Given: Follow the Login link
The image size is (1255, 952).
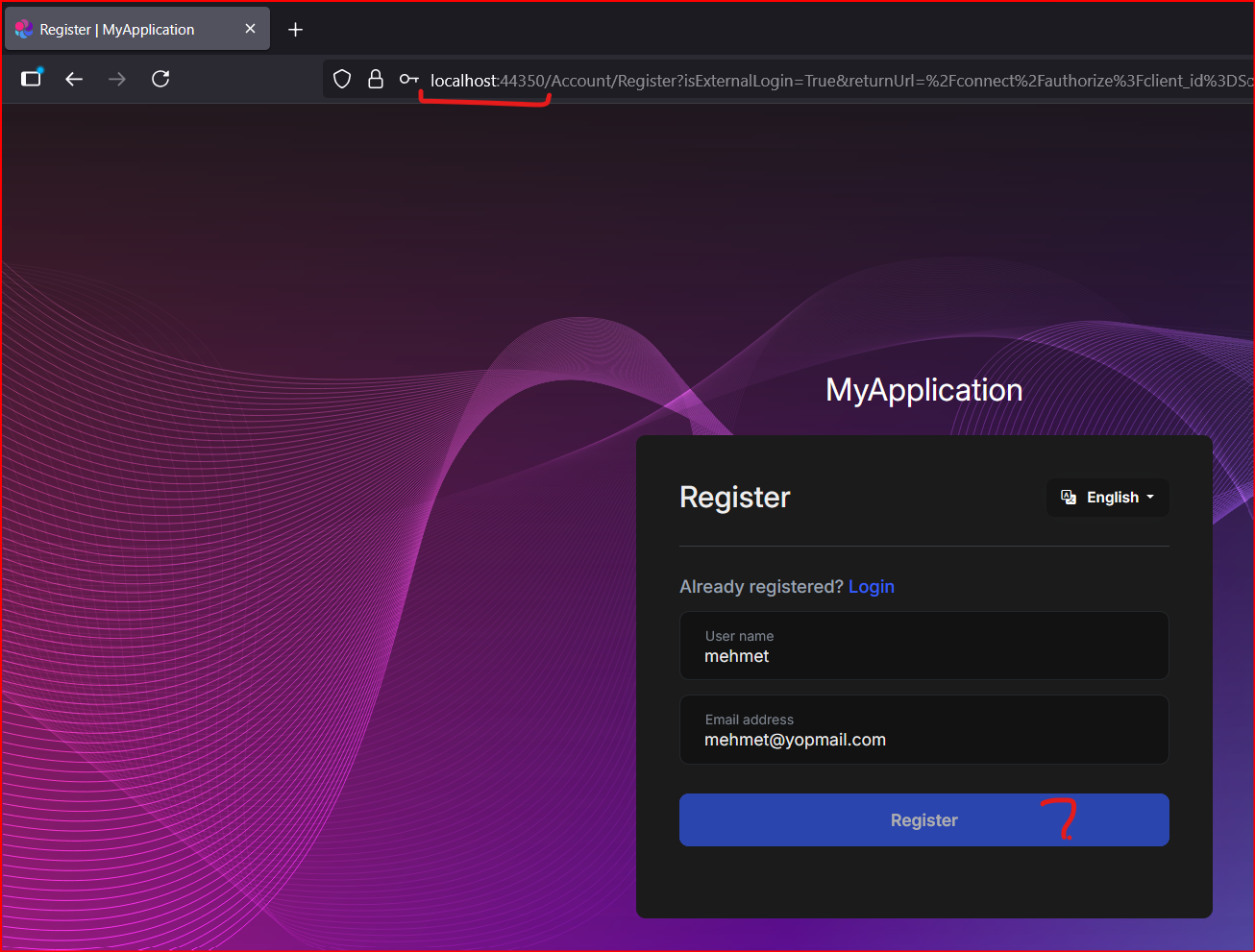Looking at the screenshot, I should point(871,587).
